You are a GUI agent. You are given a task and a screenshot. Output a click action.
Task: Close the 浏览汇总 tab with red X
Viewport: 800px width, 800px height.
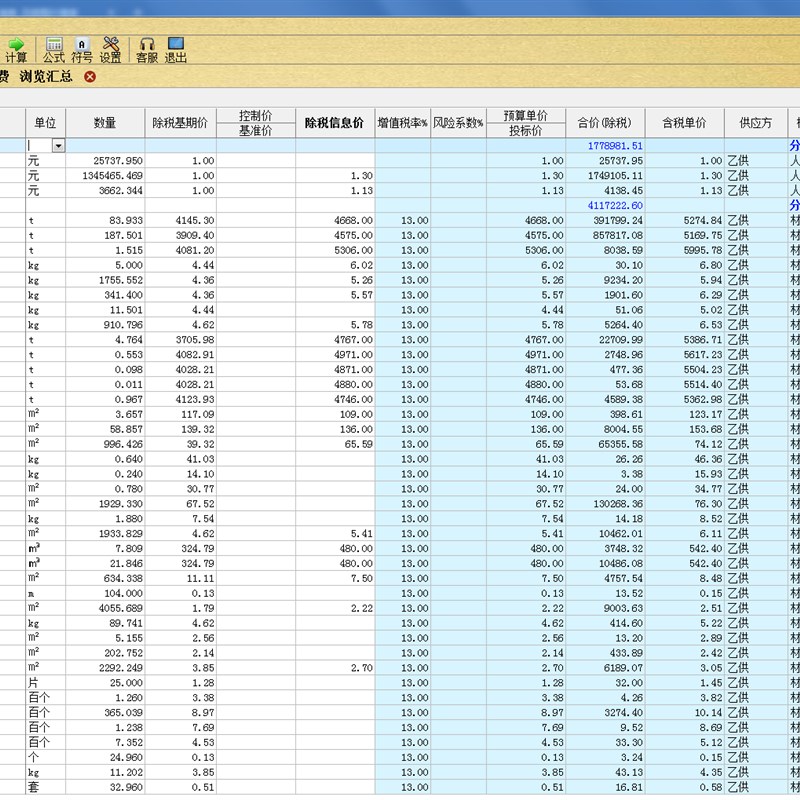(x=90, y=77)
